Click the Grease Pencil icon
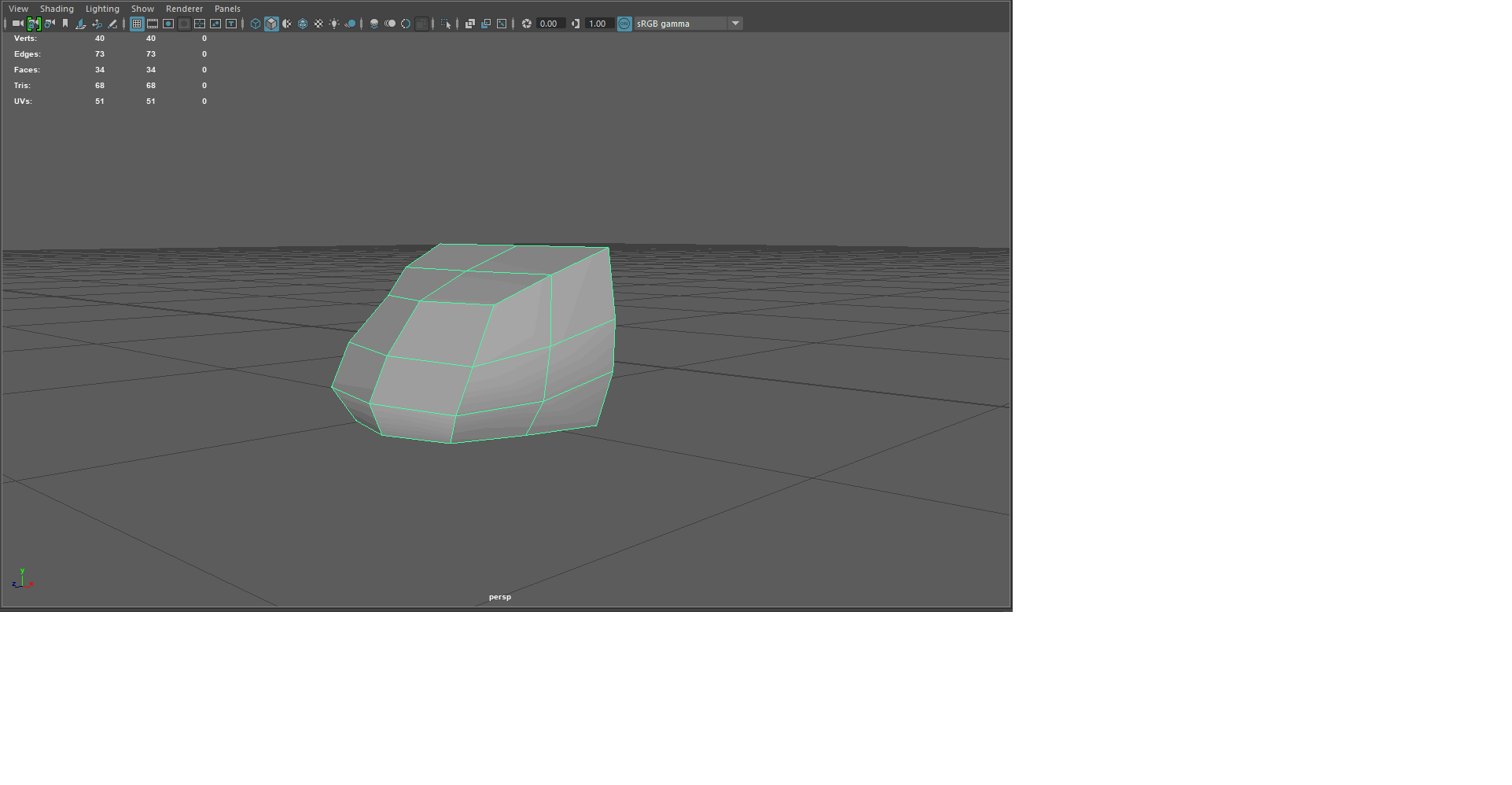 (x=112, y=24)
